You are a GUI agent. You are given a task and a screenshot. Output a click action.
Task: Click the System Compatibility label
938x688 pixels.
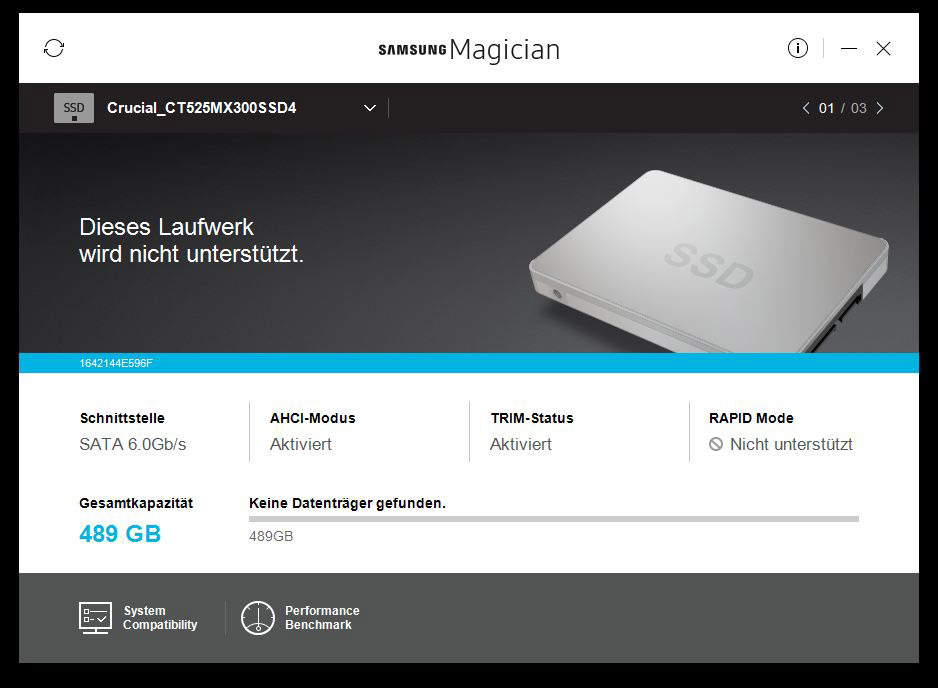click(160, 617)
